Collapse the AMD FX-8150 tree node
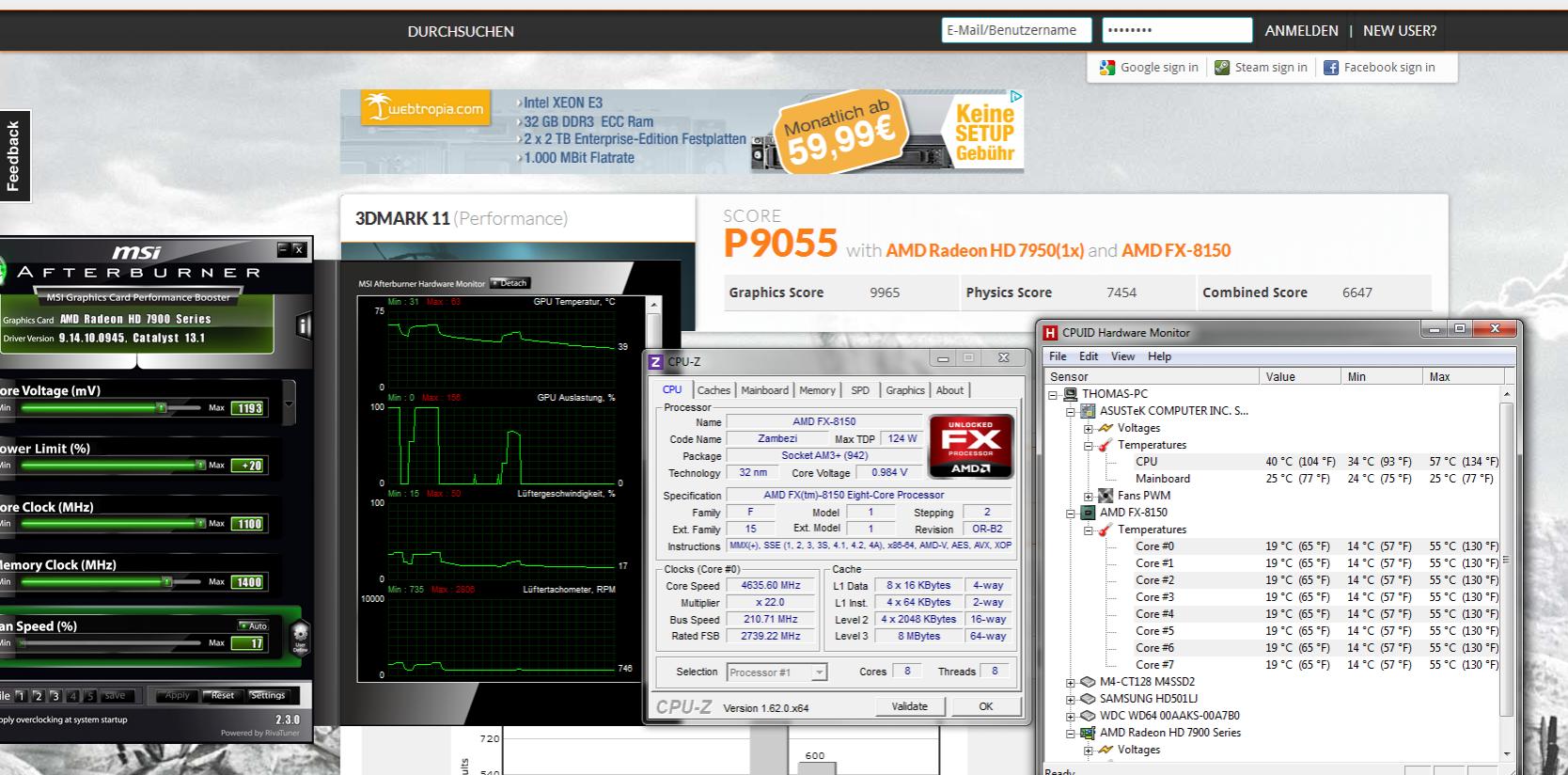Screen dimensions: 1568x775 (1071, 513)
